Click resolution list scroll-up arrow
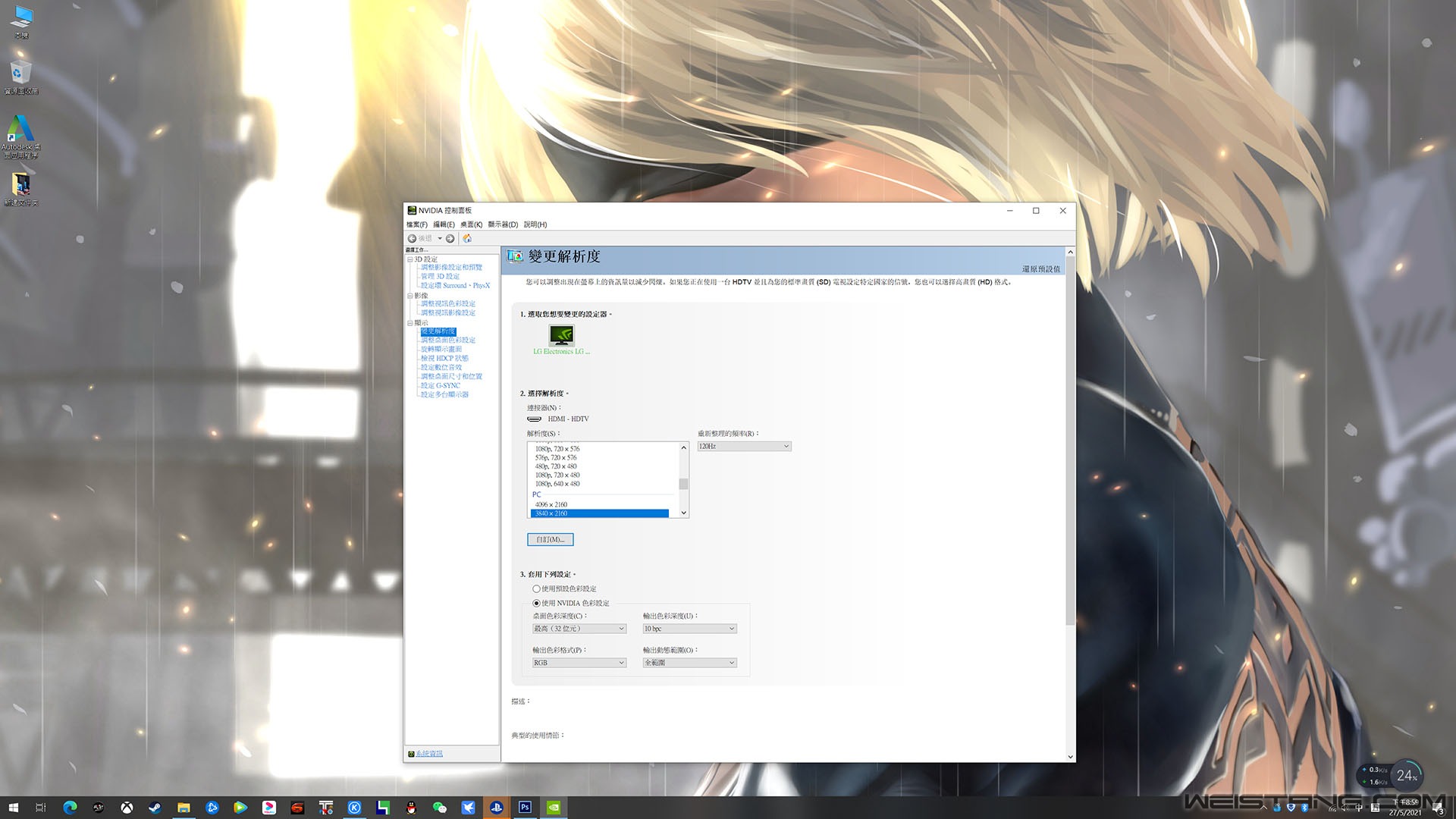This screenshot has height=819, width=1456. [x=684, y=447]
